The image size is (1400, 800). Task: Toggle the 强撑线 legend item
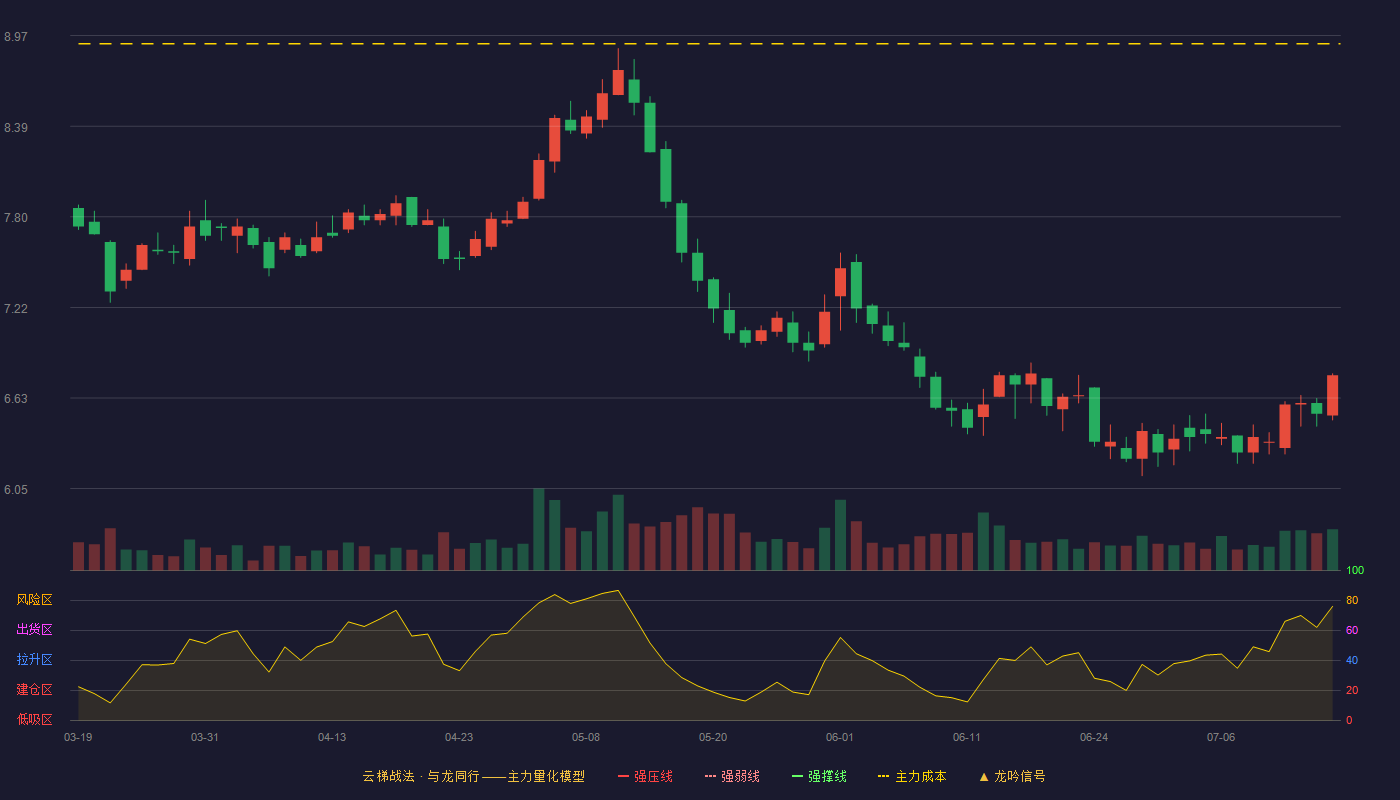coord(819,776)
